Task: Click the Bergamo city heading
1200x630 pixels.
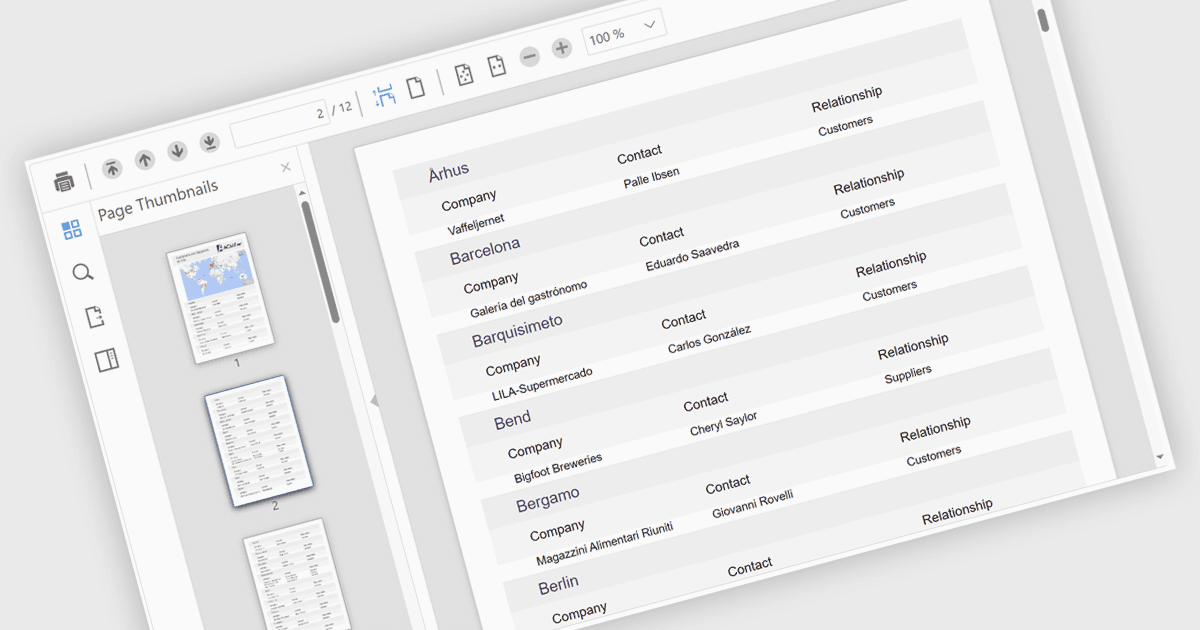Action: [548, 498]
